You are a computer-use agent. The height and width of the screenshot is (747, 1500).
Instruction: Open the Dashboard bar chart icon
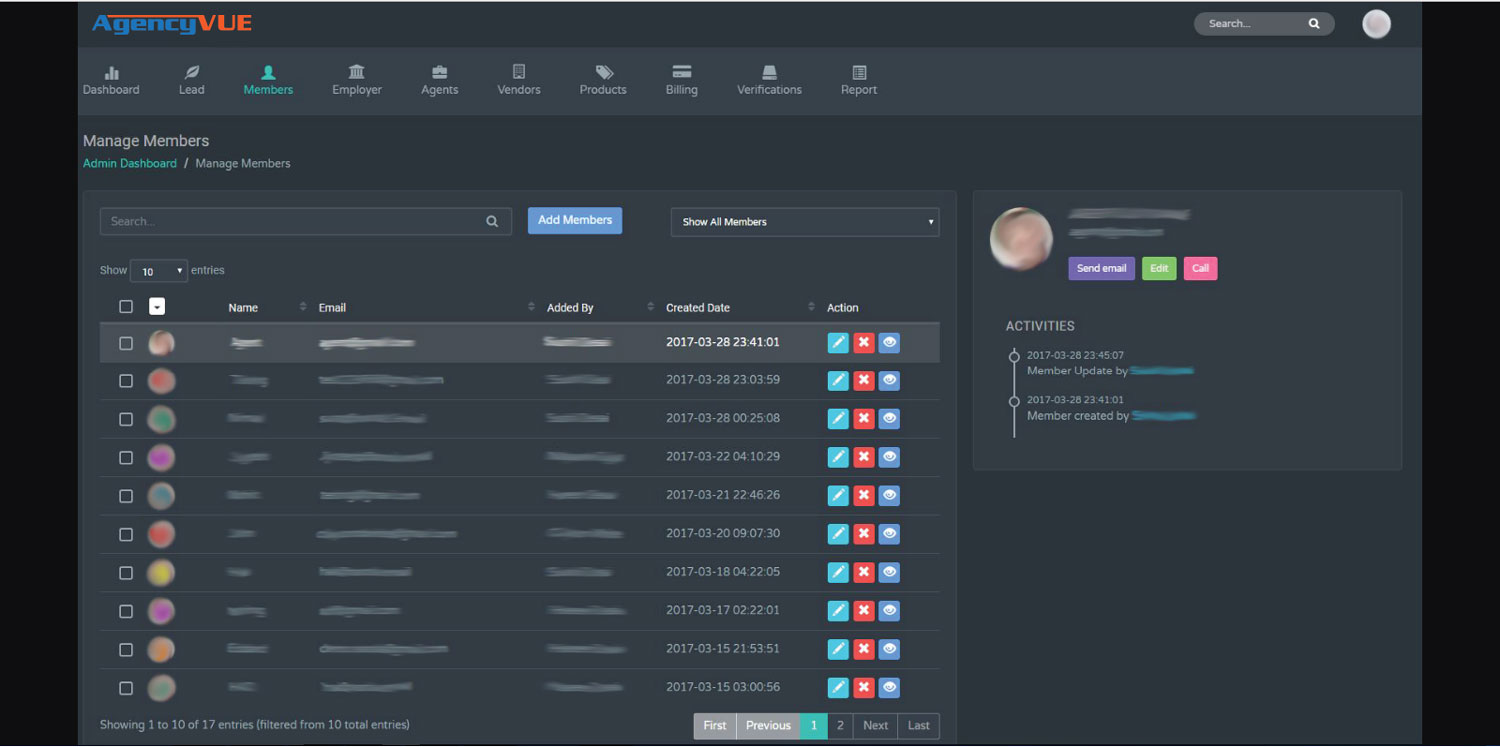click(x=111, y=73)
